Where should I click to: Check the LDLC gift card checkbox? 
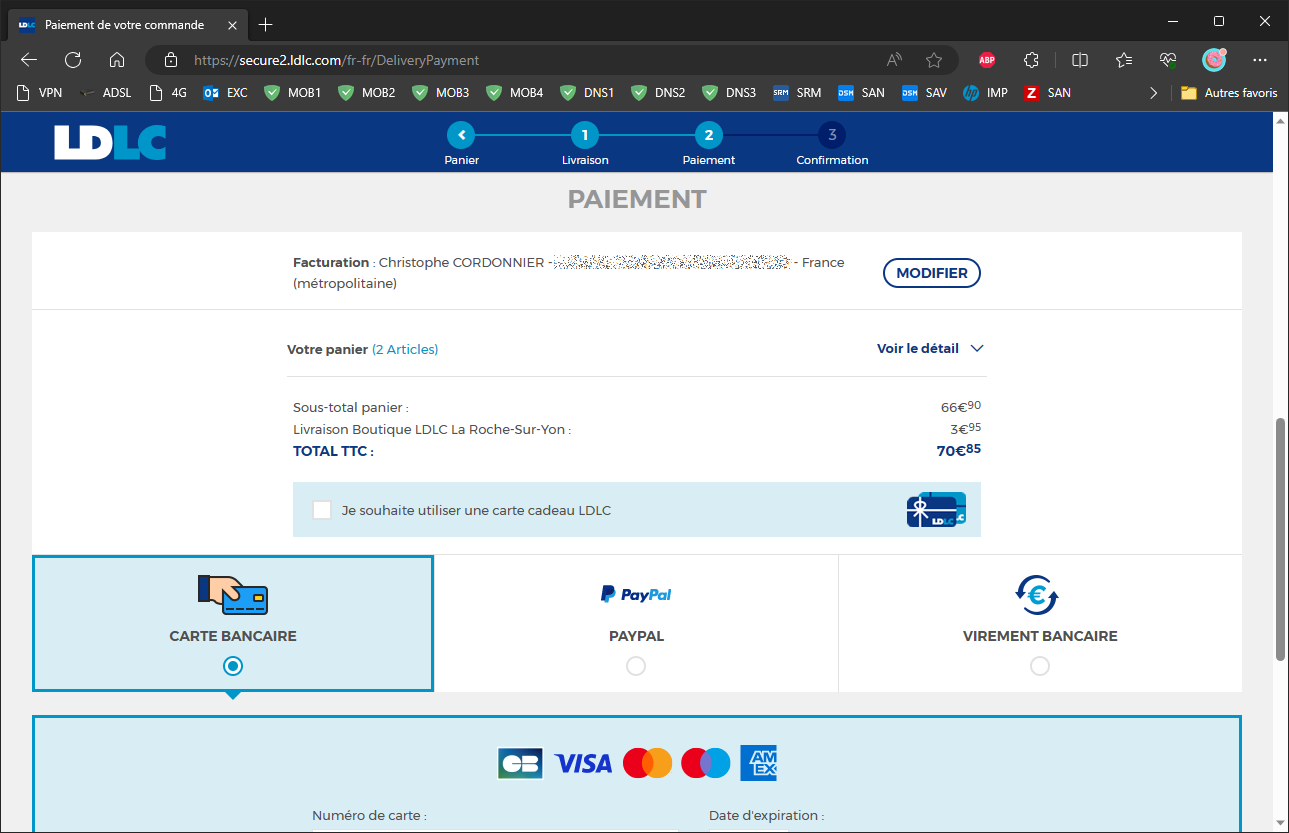[322, 510]
